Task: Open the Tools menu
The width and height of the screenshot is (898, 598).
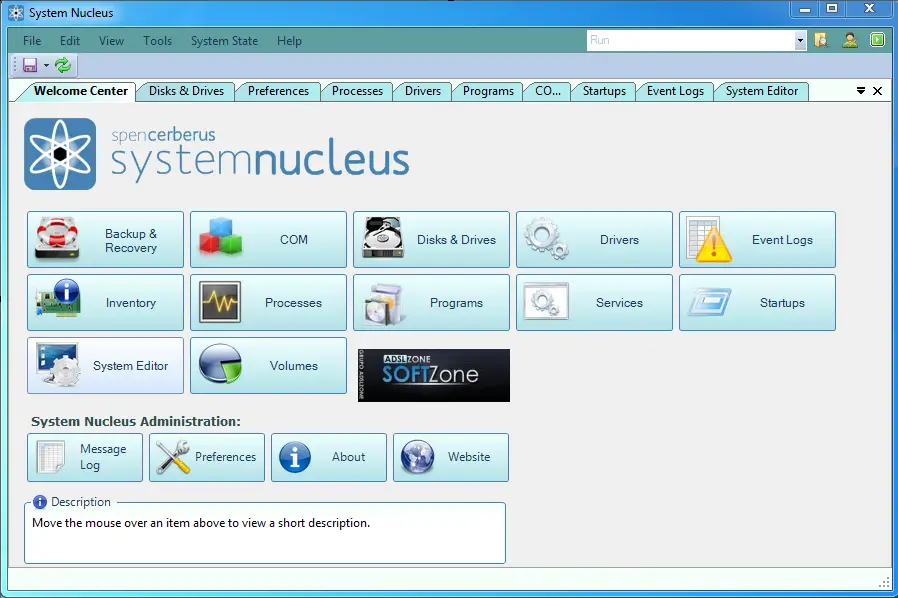Action: click(x=157, y=41)
